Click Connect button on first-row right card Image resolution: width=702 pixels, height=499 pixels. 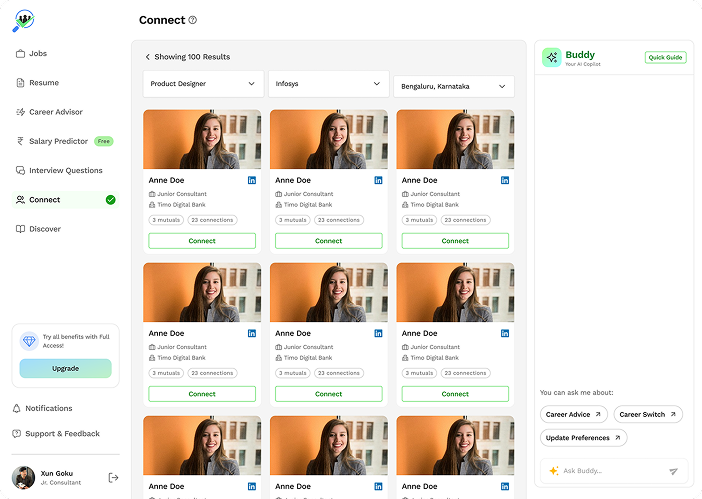pyautogui.click(x=455, y=241)
